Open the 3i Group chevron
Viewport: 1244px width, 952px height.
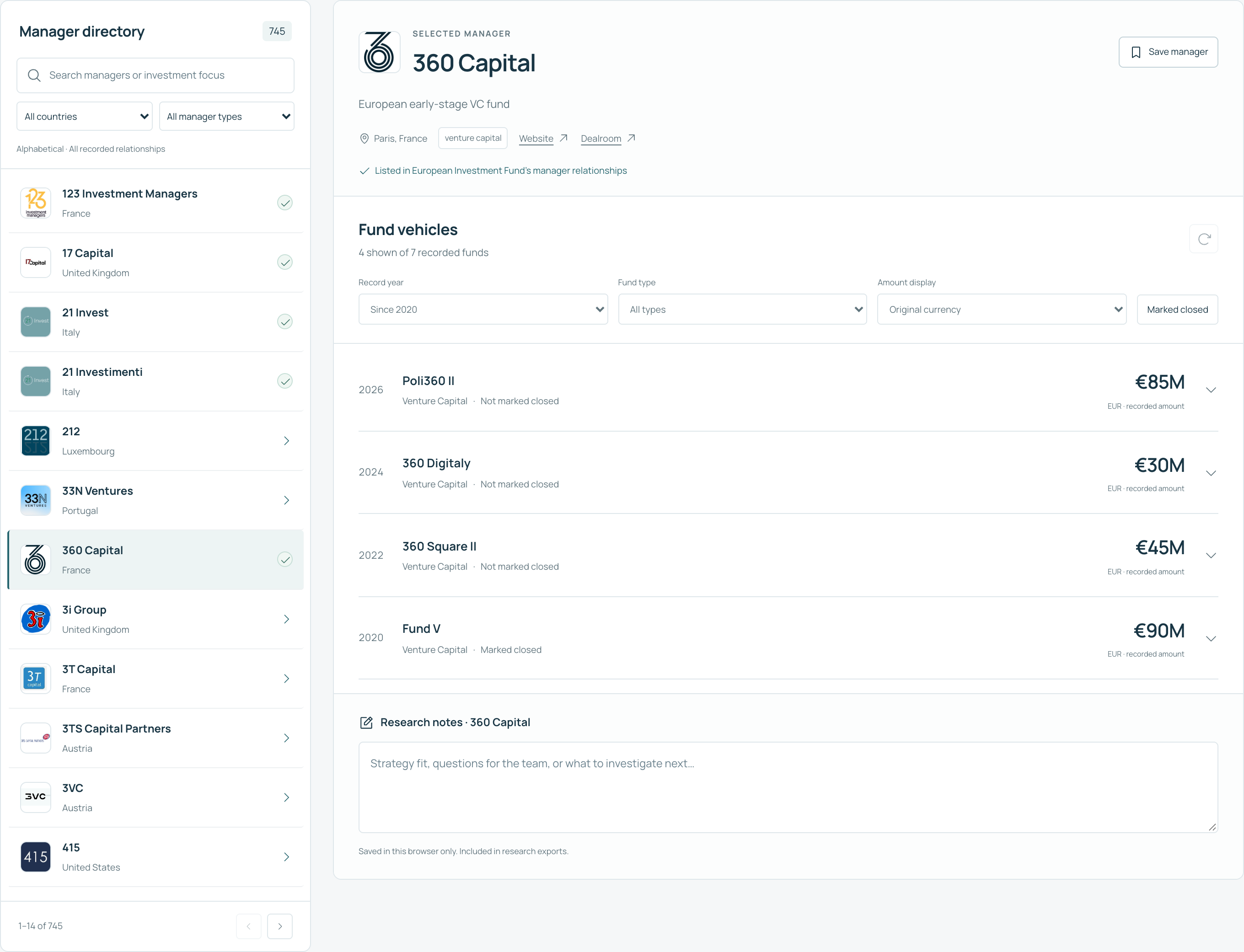(286, 620)
